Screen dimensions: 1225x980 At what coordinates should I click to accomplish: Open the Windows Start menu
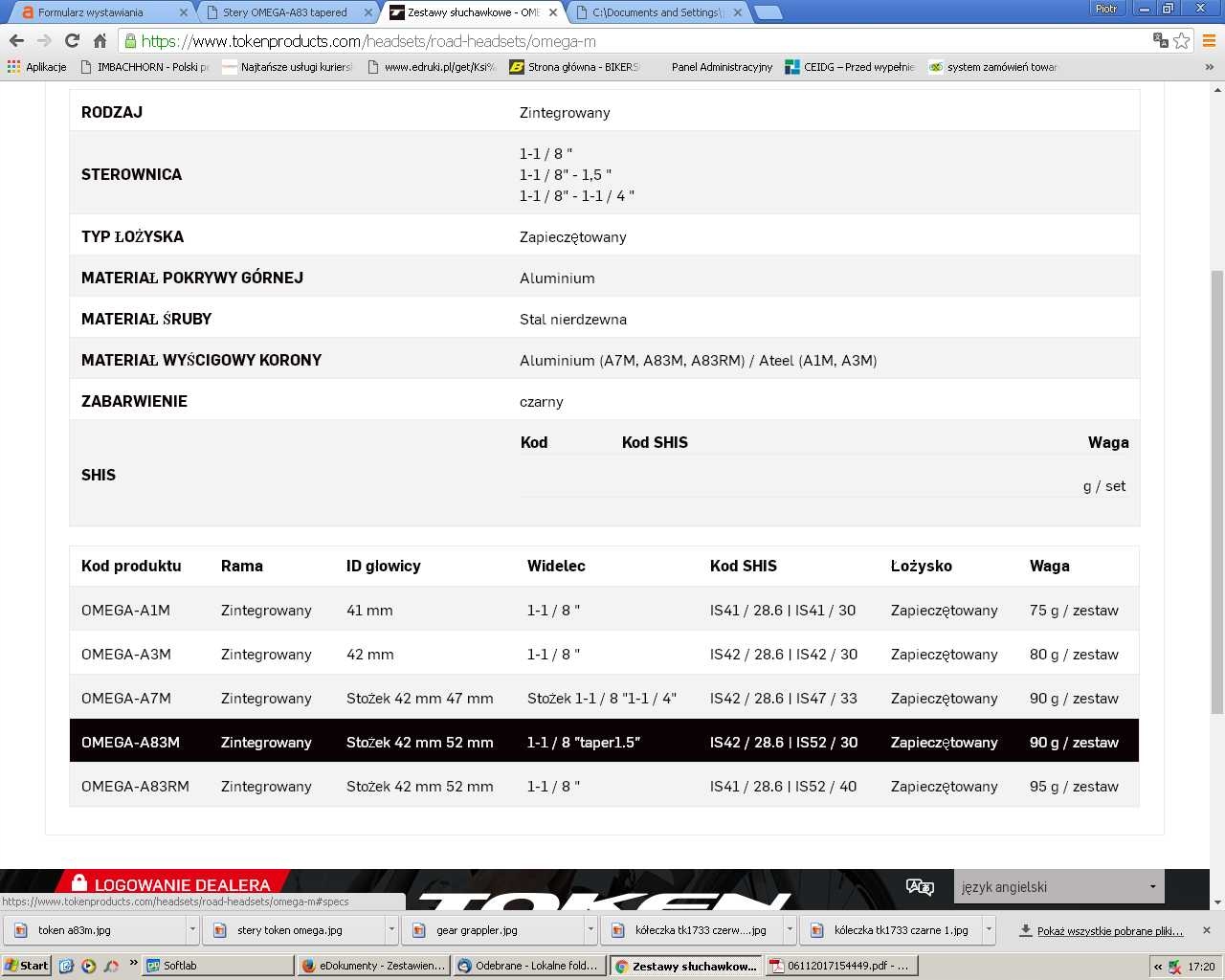coord(26,966)
